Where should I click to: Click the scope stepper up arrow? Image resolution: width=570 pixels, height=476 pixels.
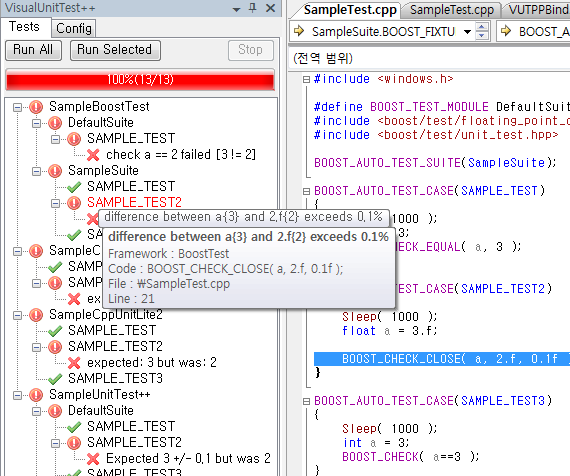482,27
